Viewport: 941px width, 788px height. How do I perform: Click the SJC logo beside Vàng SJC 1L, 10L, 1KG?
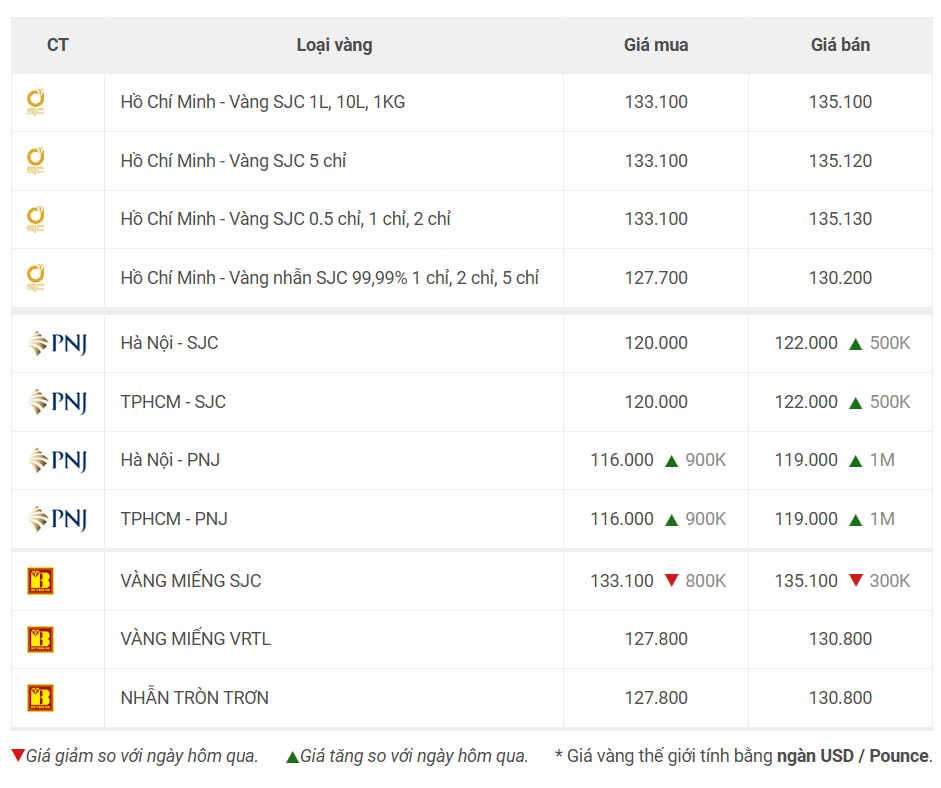pyautogui.click(x=35, y=103)
